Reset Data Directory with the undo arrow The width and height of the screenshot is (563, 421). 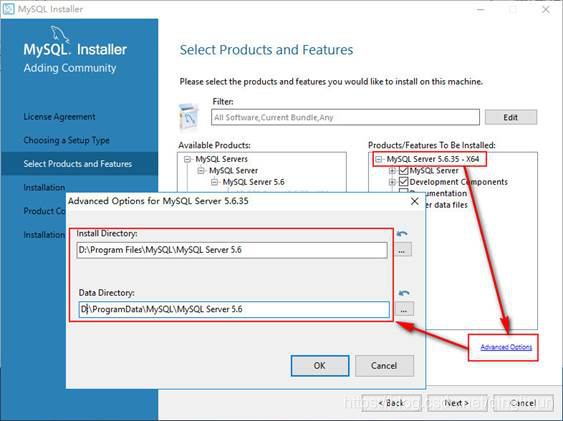pos(404,293)
